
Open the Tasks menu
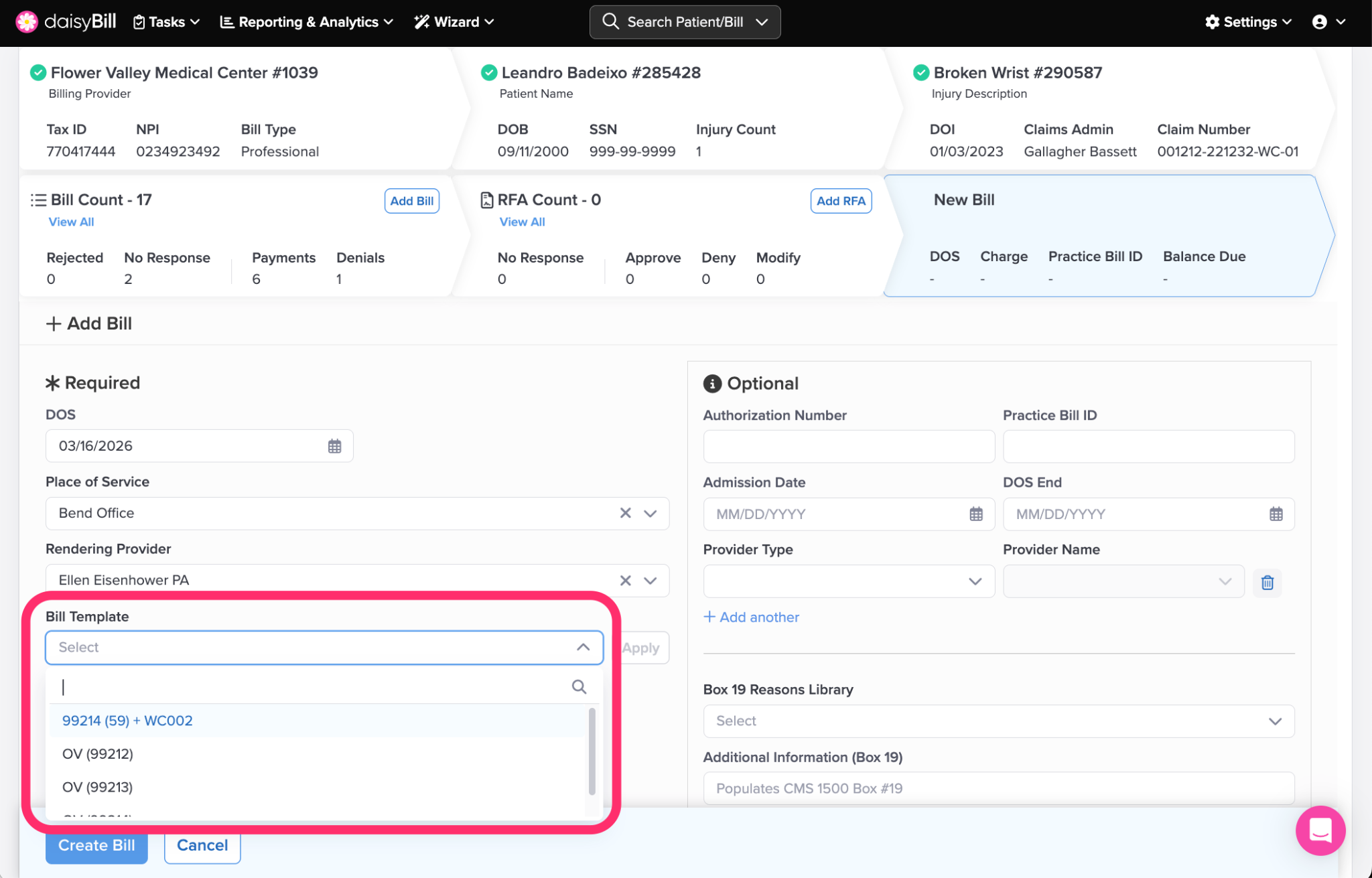click(167, 22)
